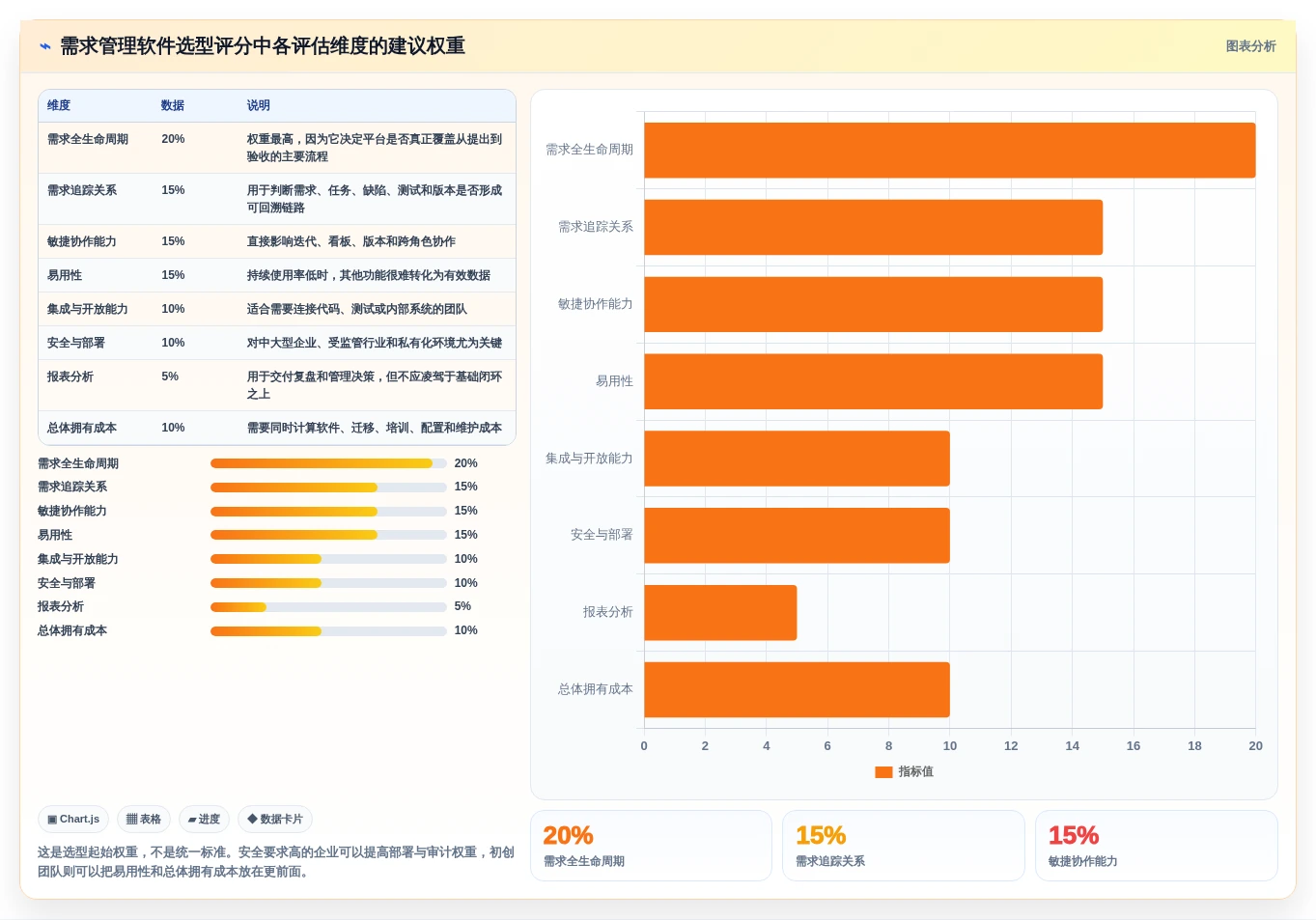Click description starting with 持续使用率低时
This screenshot has width=1316, height=920.
[369, 275]
